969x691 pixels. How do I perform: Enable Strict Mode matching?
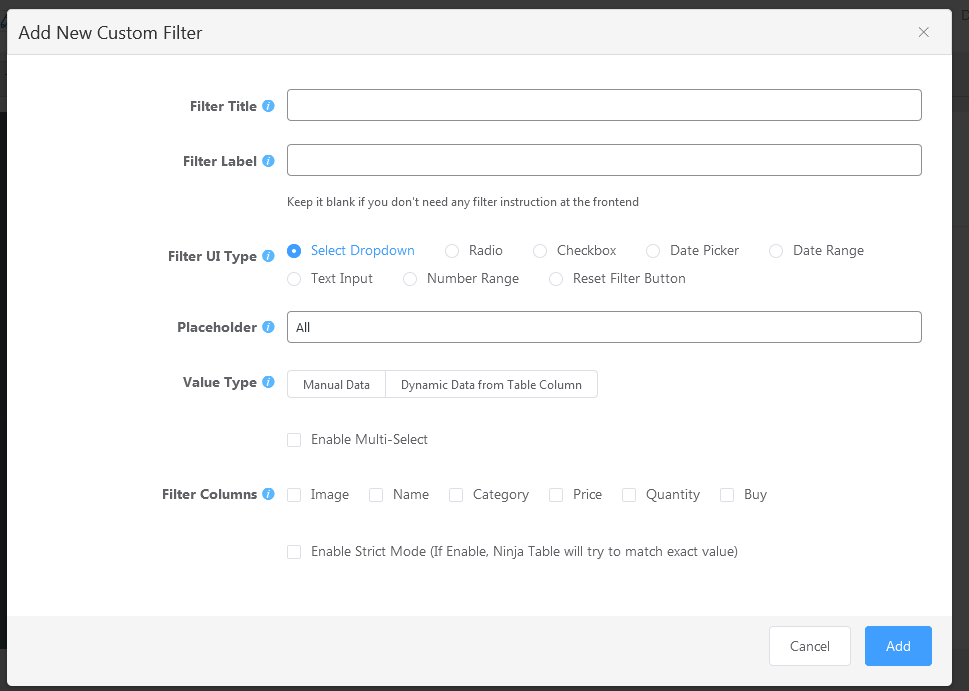click(294, 551)
